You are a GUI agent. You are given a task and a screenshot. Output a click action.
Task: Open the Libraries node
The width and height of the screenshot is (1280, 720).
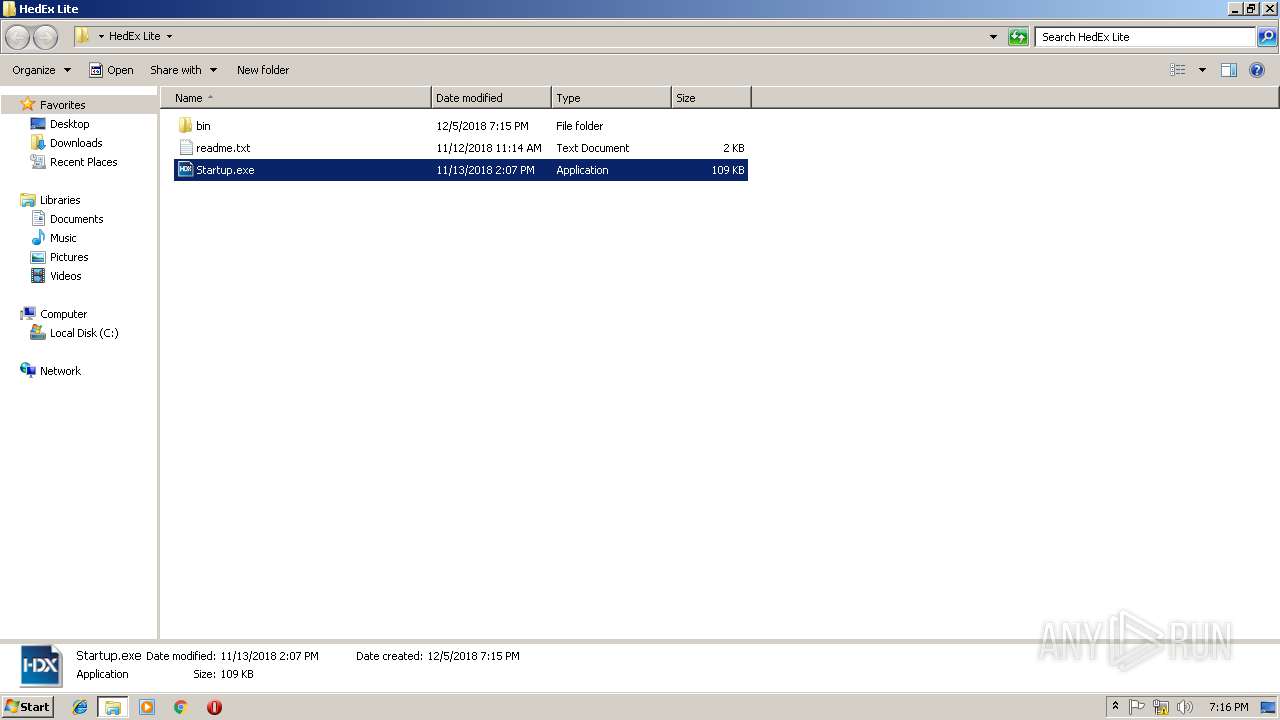59,200
